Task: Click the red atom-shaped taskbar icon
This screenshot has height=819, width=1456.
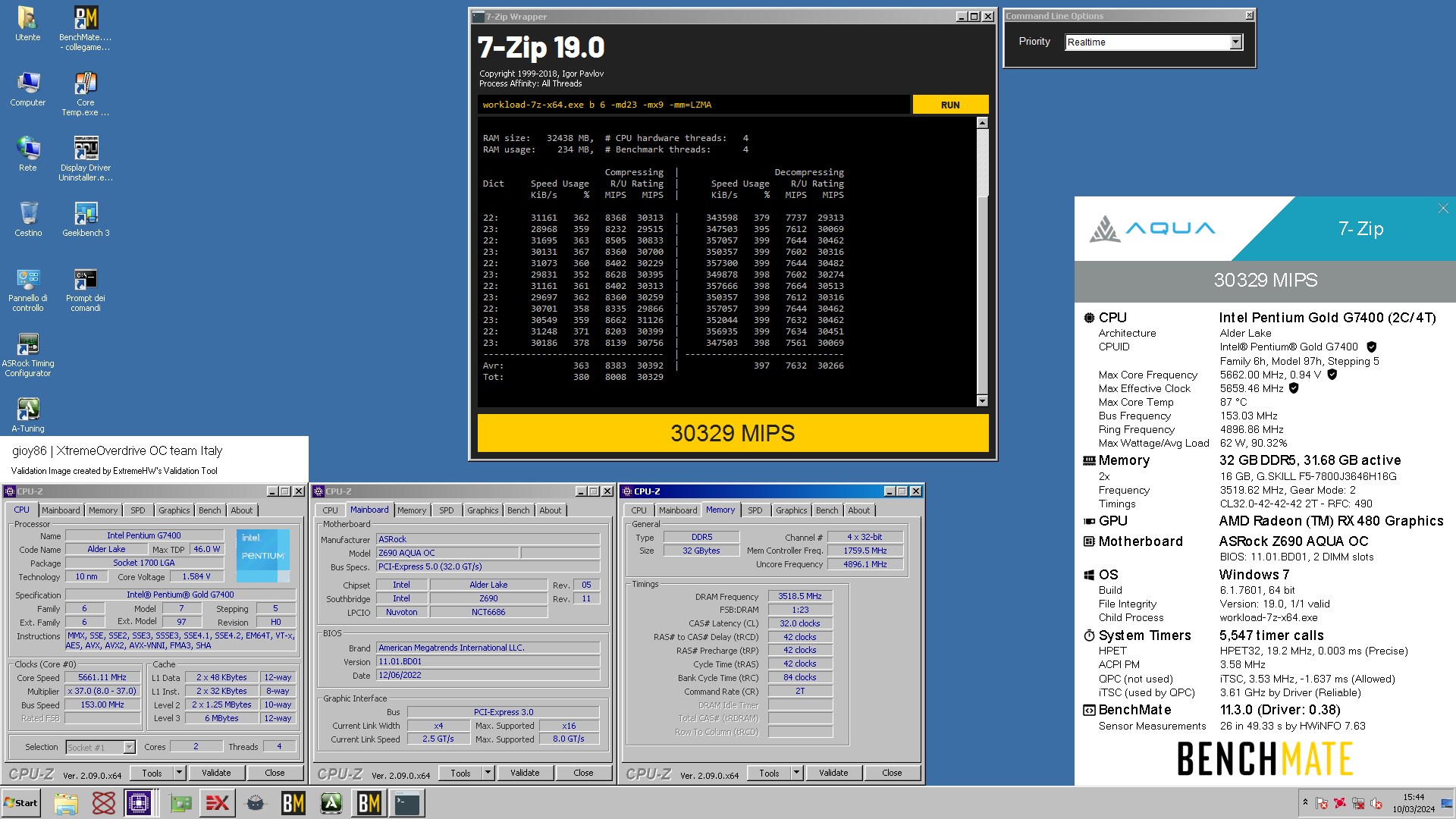Action: [x=104, y=803]
